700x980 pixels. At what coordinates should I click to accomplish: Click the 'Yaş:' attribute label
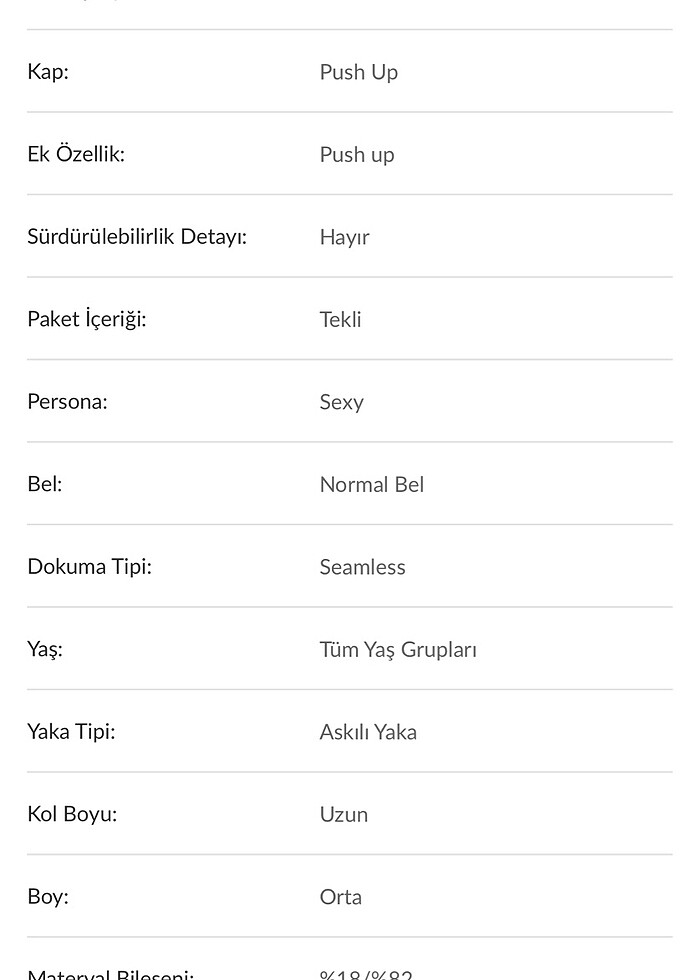click(x=45, y=649)
